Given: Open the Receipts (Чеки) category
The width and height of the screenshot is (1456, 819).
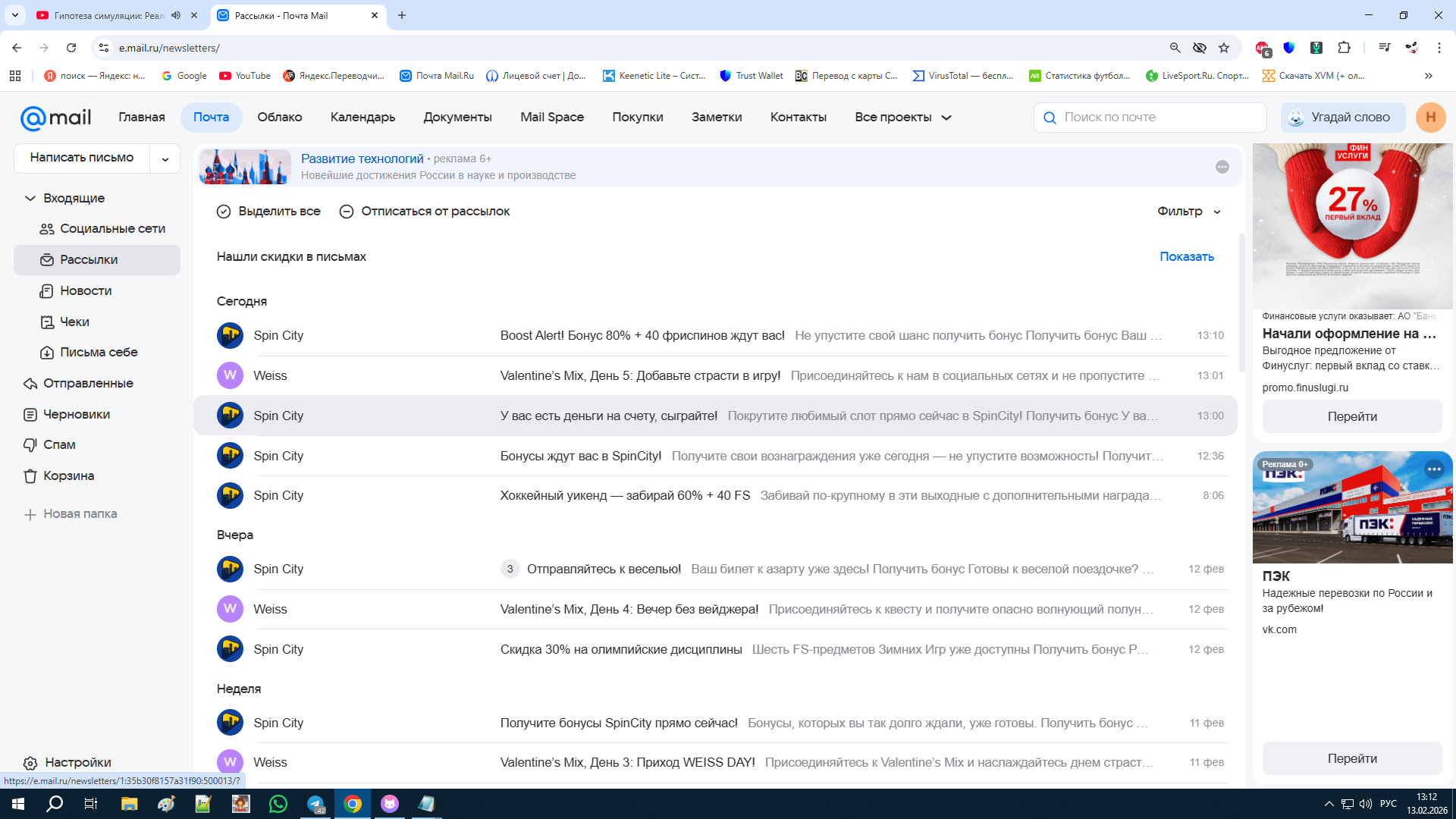Looking at the screenshot, I should coord(74,322).
